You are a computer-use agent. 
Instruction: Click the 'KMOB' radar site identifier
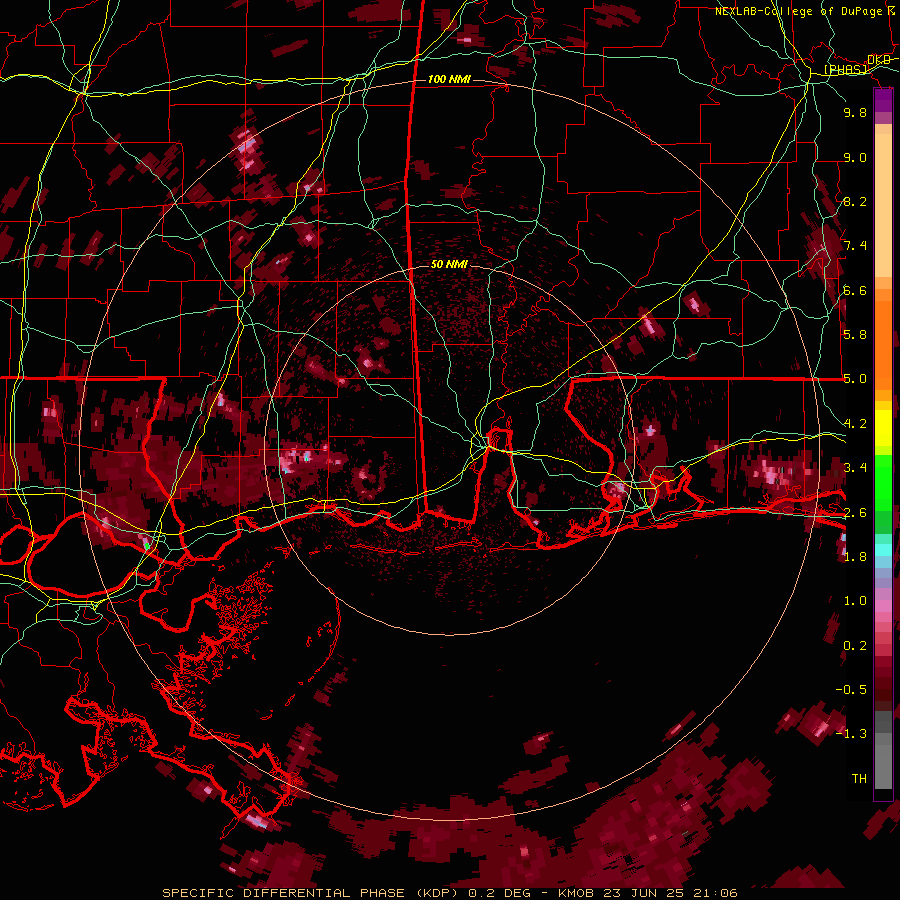pos(576,893)
